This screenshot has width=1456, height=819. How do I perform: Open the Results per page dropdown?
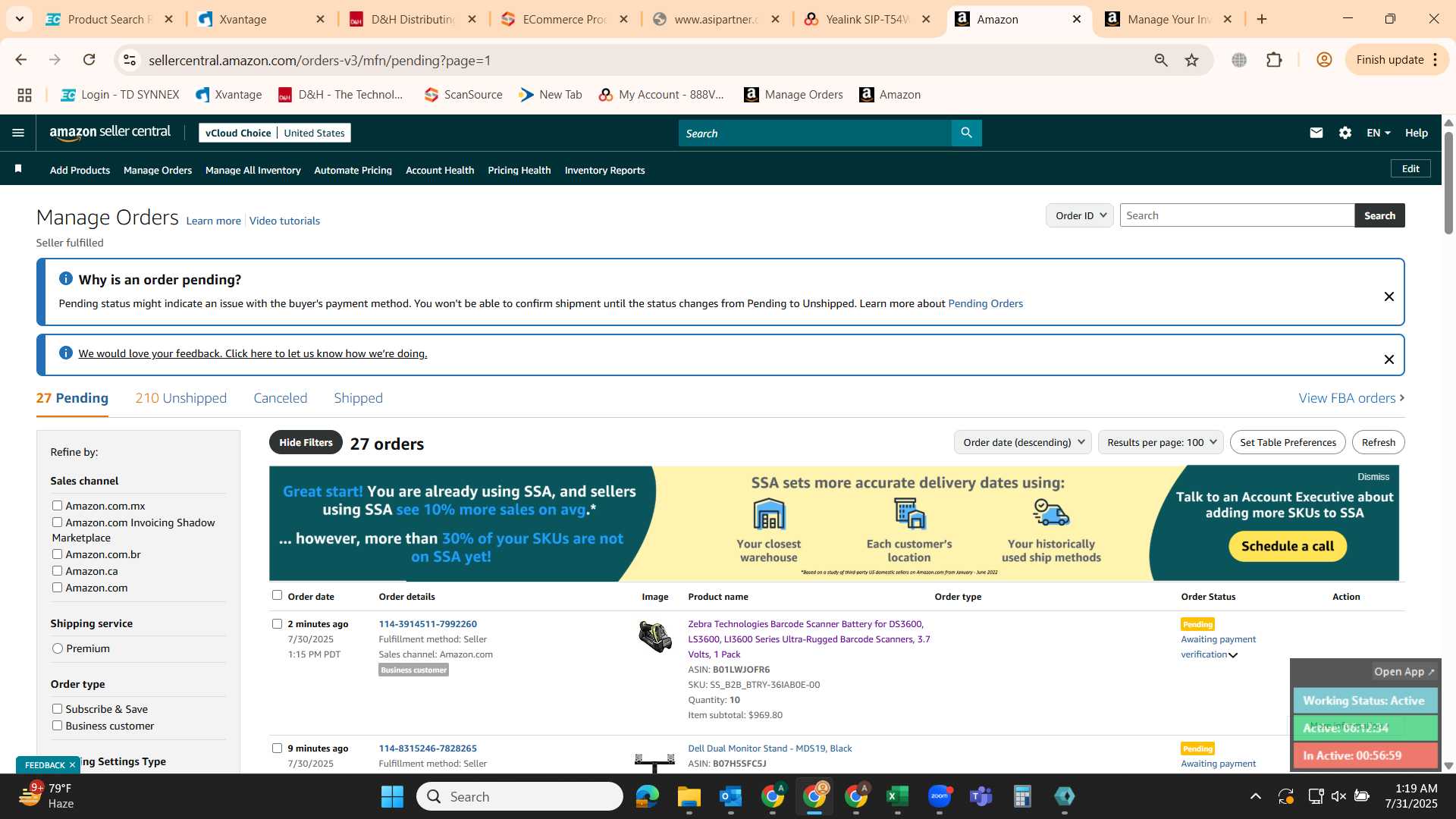[x=1160, y=442]
